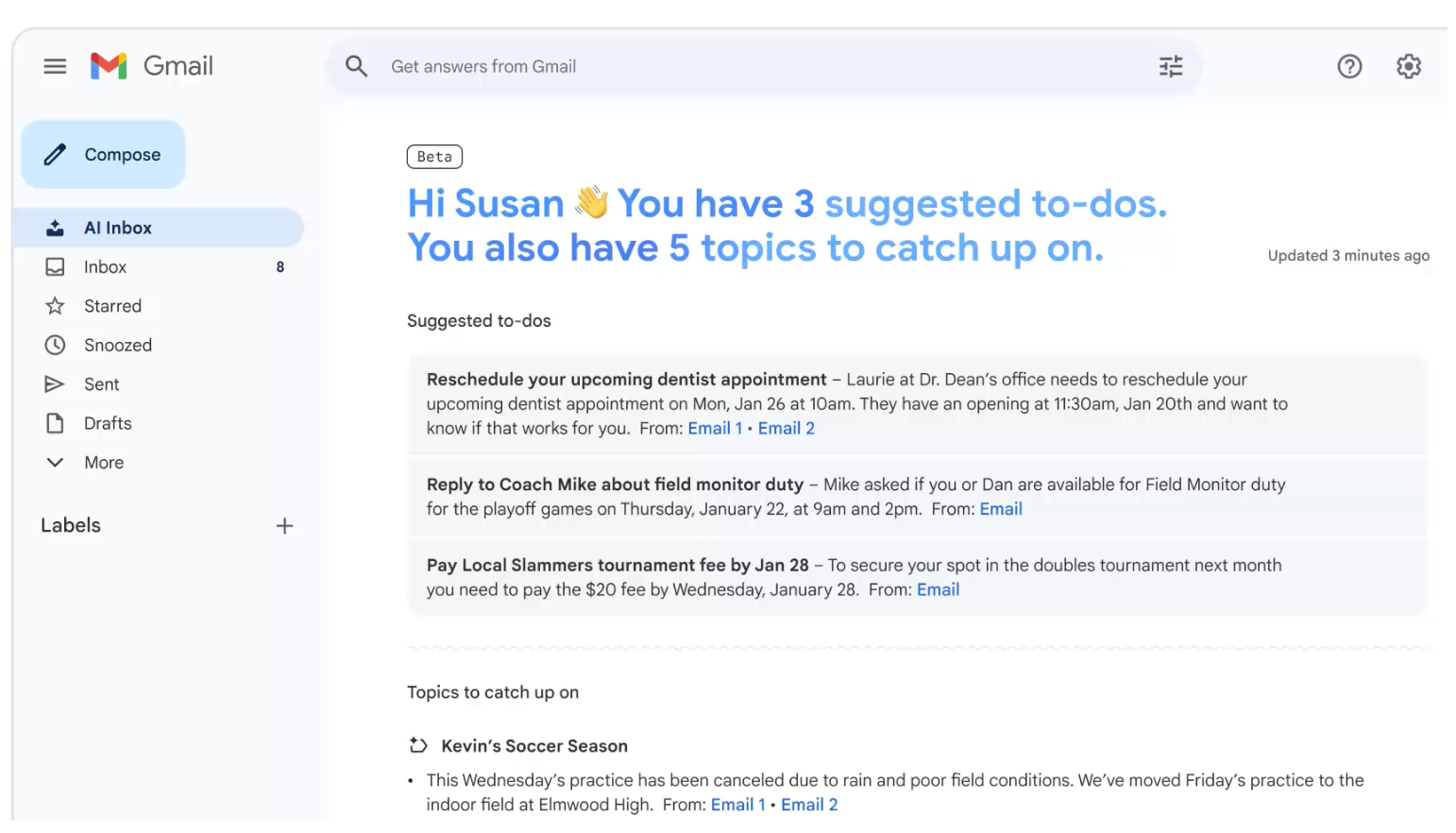Add a new label with plus icon
This screenshot has width=1456, height=833.
point(284,526)
